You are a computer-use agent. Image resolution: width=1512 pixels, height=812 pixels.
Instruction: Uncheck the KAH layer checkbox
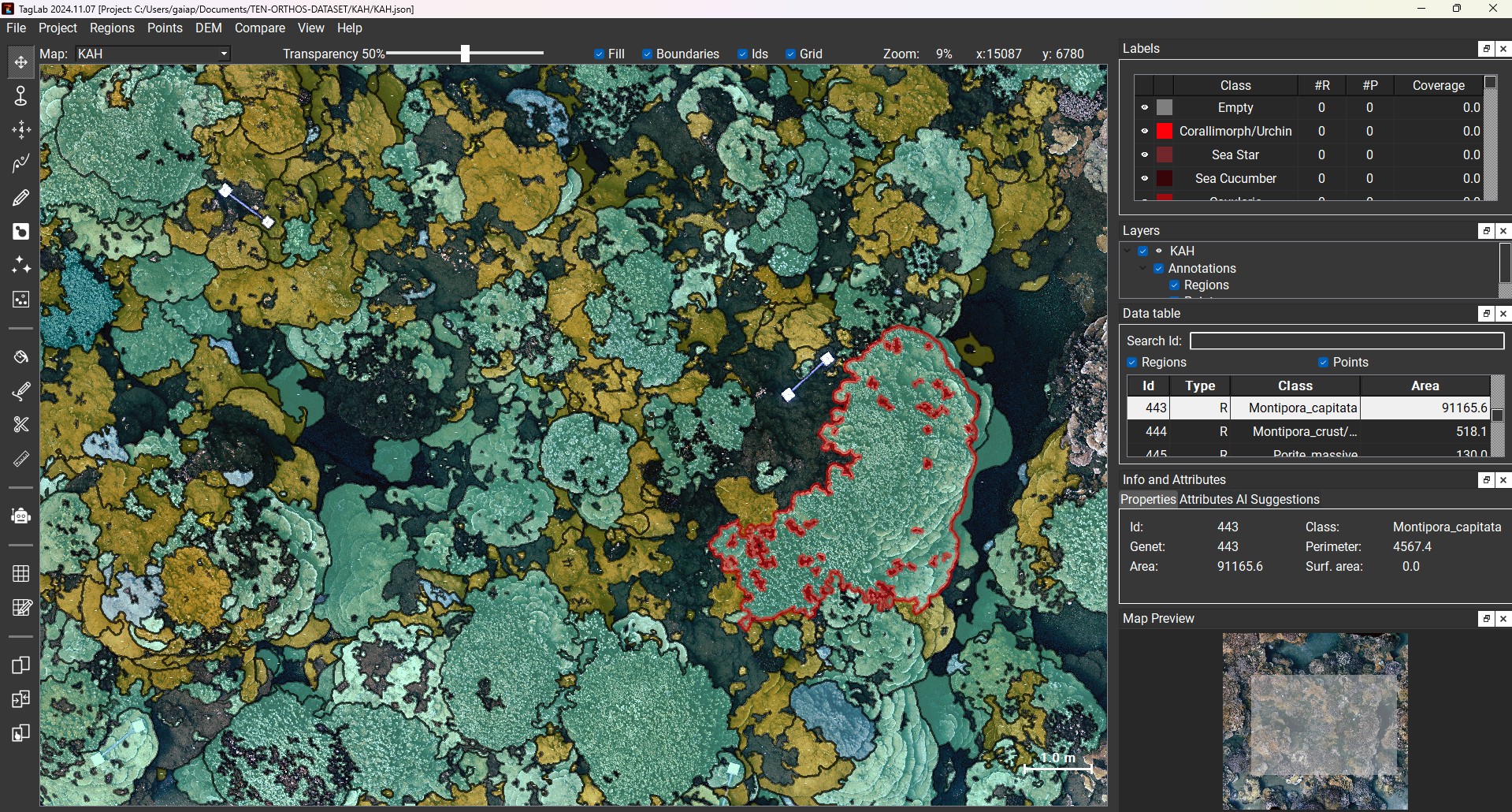tap(1143, 251)
